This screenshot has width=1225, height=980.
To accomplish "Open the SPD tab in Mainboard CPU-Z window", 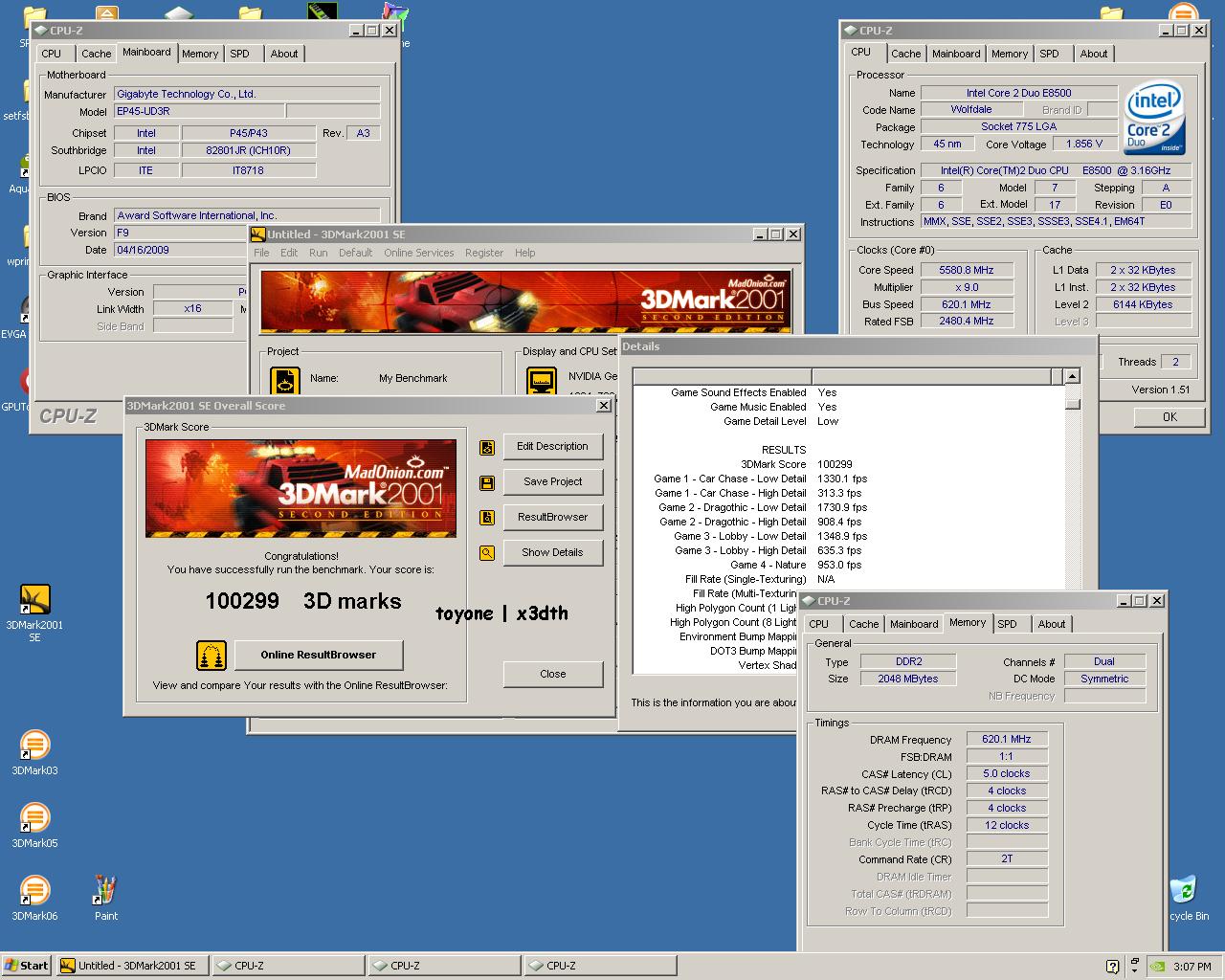I will coord(239,54).
